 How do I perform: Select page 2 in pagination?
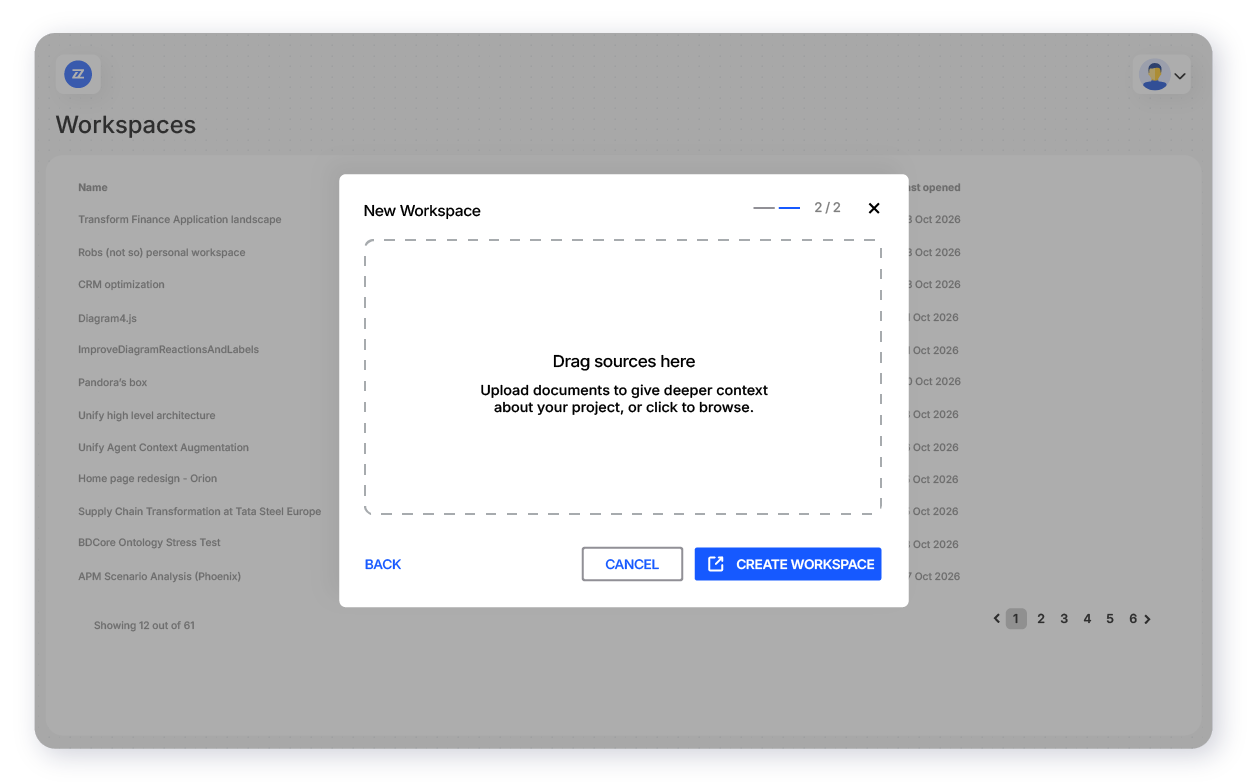click(x=1041, y=619)
